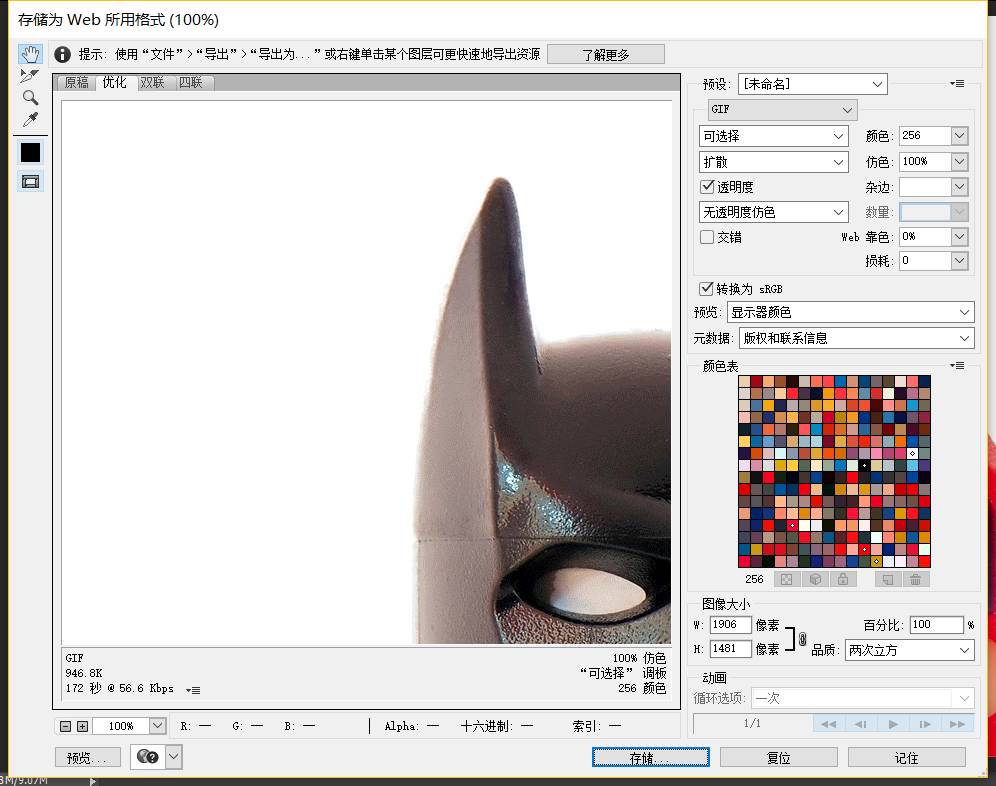Click the trash icon under color table
The image size is (996, 786).
[915, 579]
